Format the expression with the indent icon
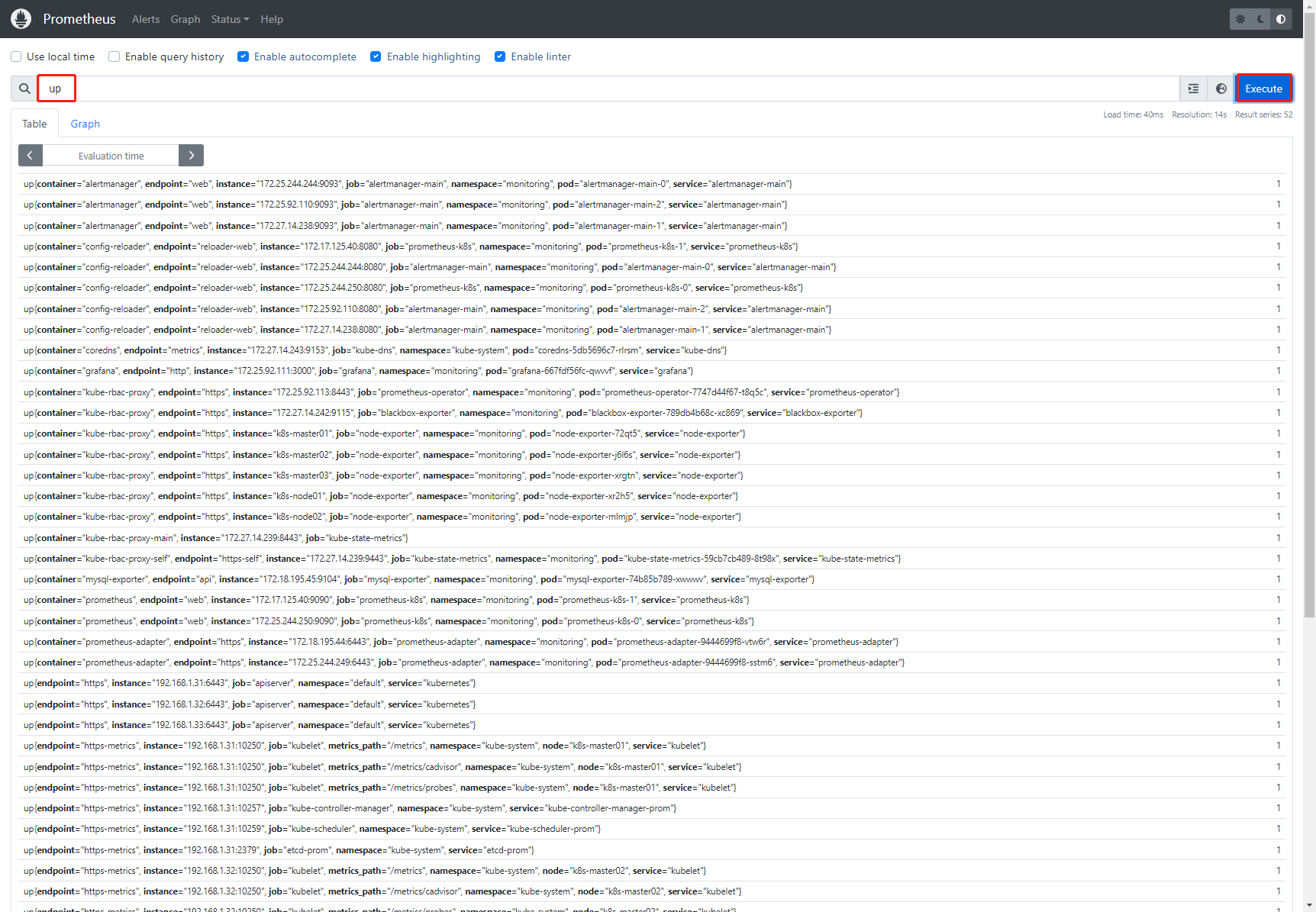 1193,89
